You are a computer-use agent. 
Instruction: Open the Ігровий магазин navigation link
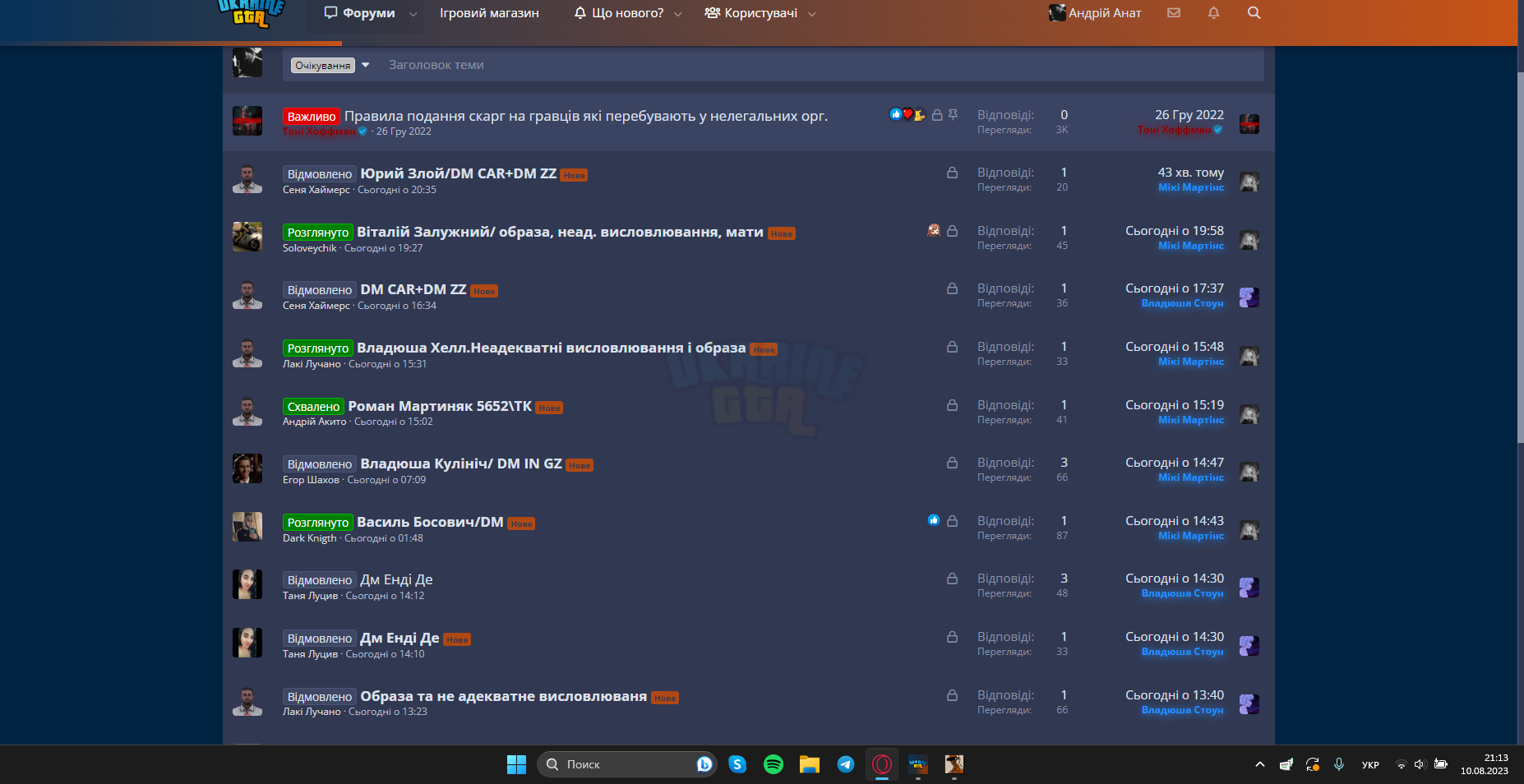[x=489, y=13]
